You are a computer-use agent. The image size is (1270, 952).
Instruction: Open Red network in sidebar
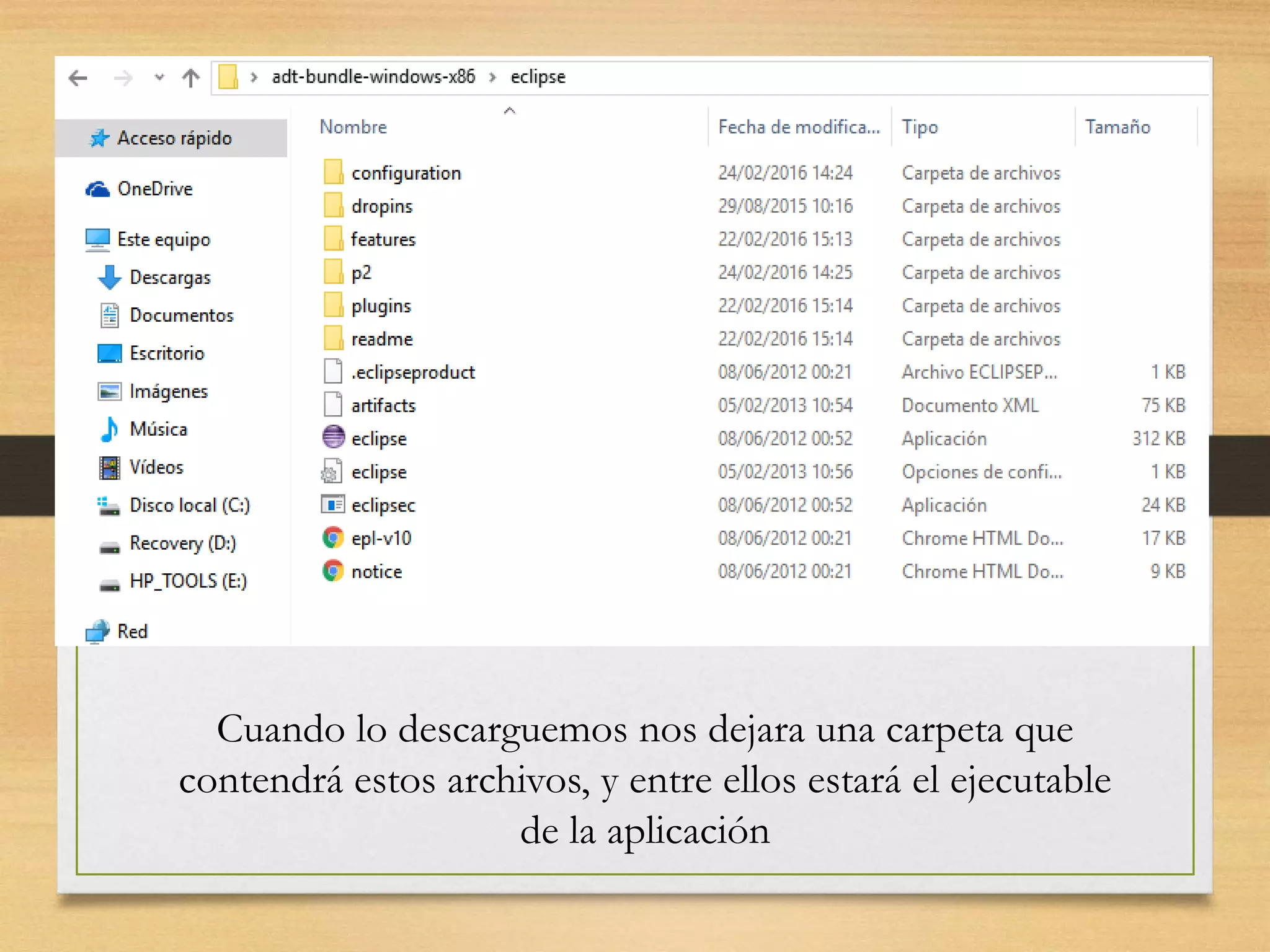[132, 632]
